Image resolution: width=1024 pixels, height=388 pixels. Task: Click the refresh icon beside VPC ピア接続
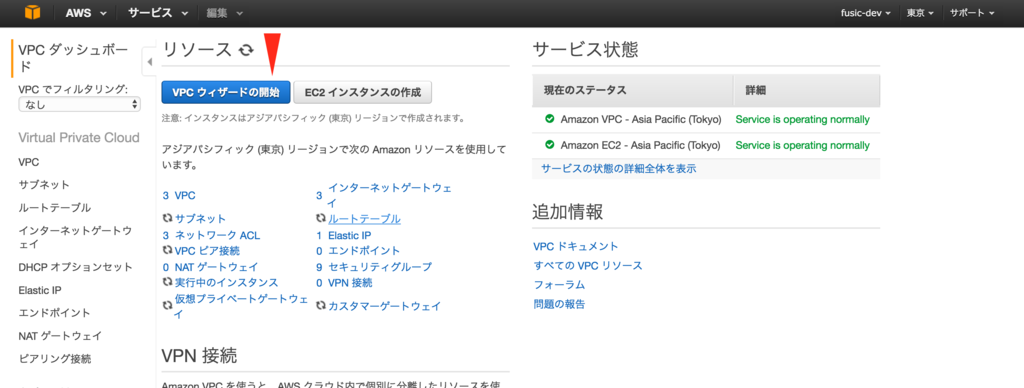[167, 250]
